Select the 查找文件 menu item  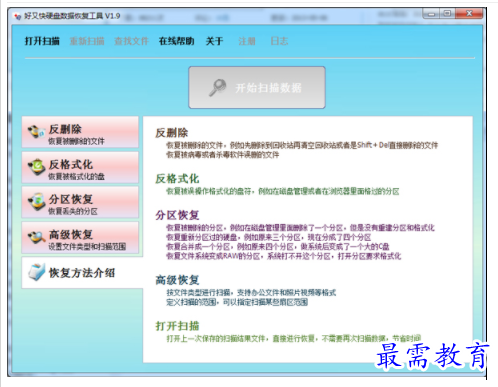click(131, 41)
